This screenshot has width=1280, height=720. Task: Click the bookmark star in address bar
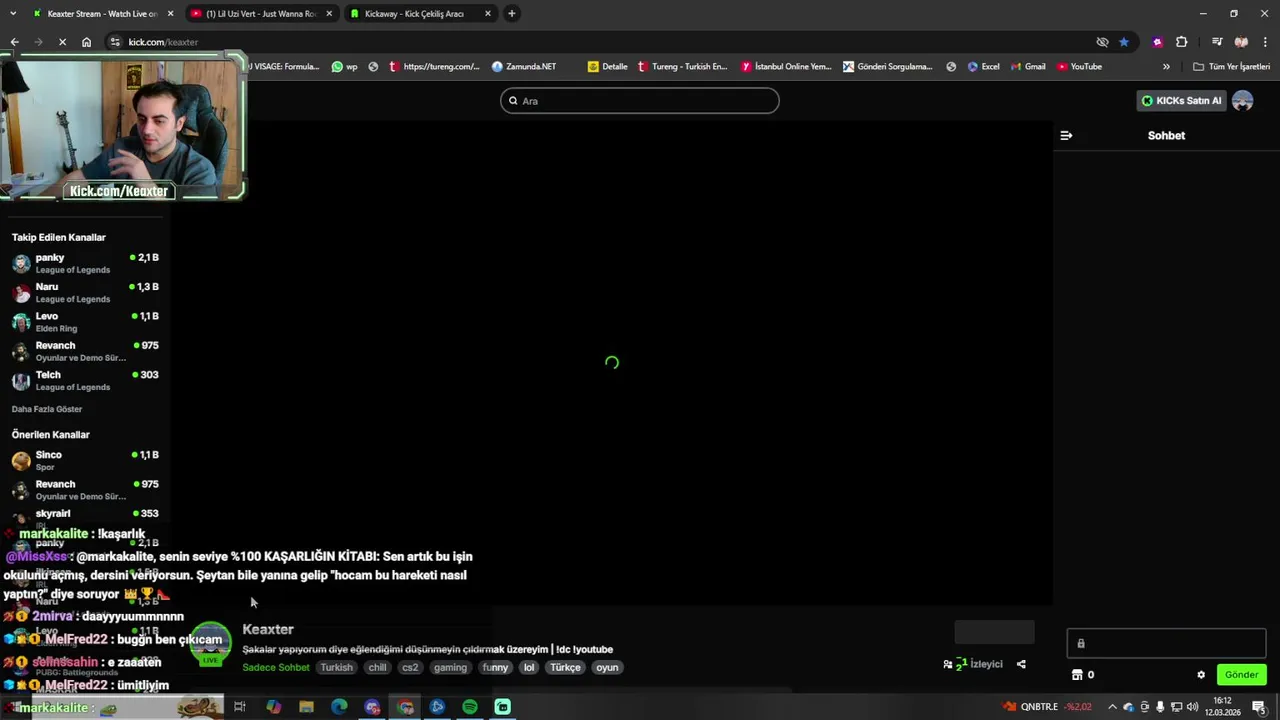(1124, 42)
